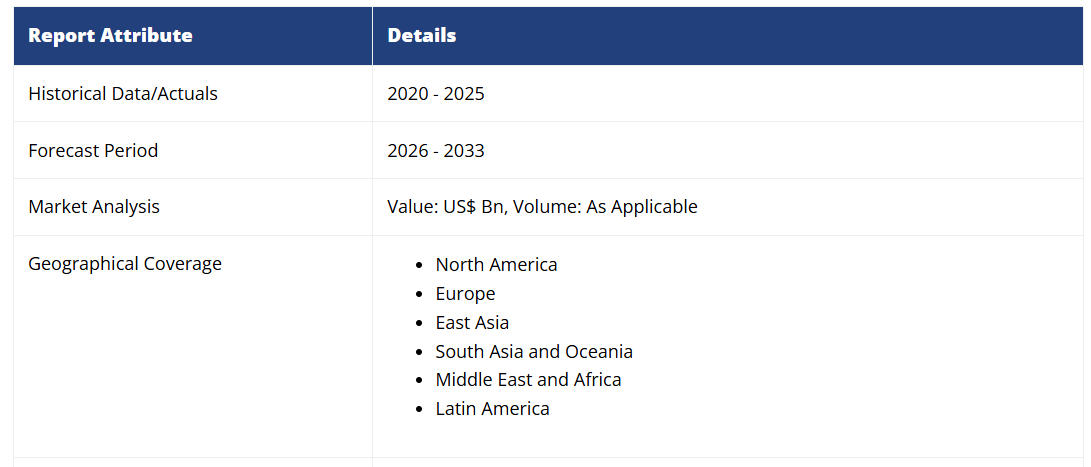
Task: Click the bullet before East Asia
Action: [420, 324]
